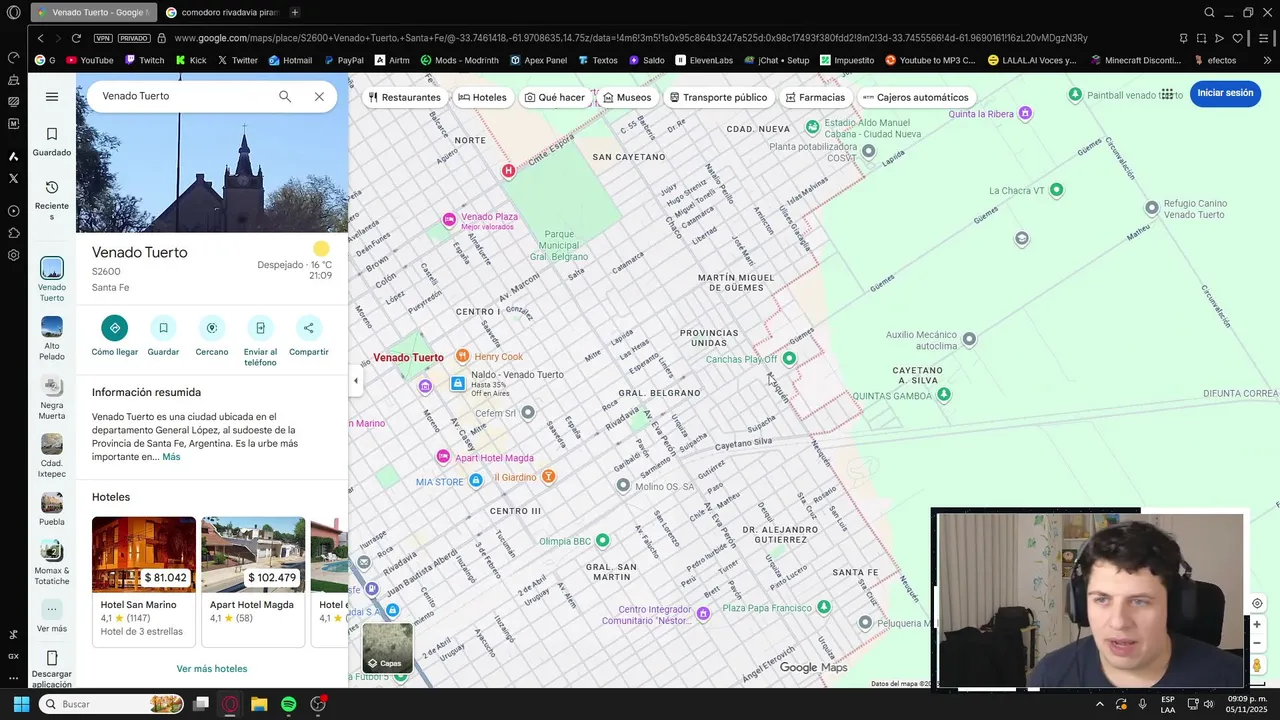Click the taskbar Buscar search box
Screen dimensions: 1280x720
112,704
